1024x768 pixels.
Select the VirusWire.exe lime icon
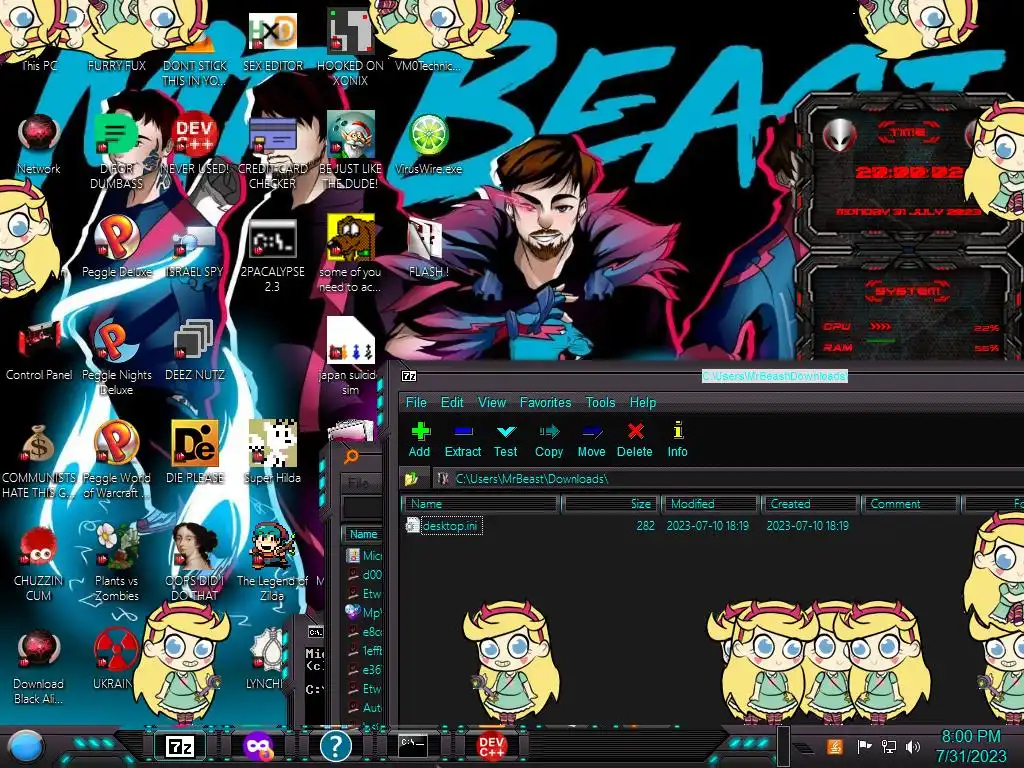pos(428,144)
